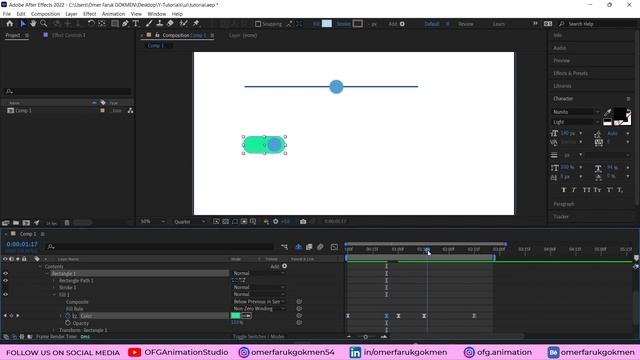Enable the Snapping checkbox
Image resolution: width=640 pixels, height=360 pixels.
(258, 24)
